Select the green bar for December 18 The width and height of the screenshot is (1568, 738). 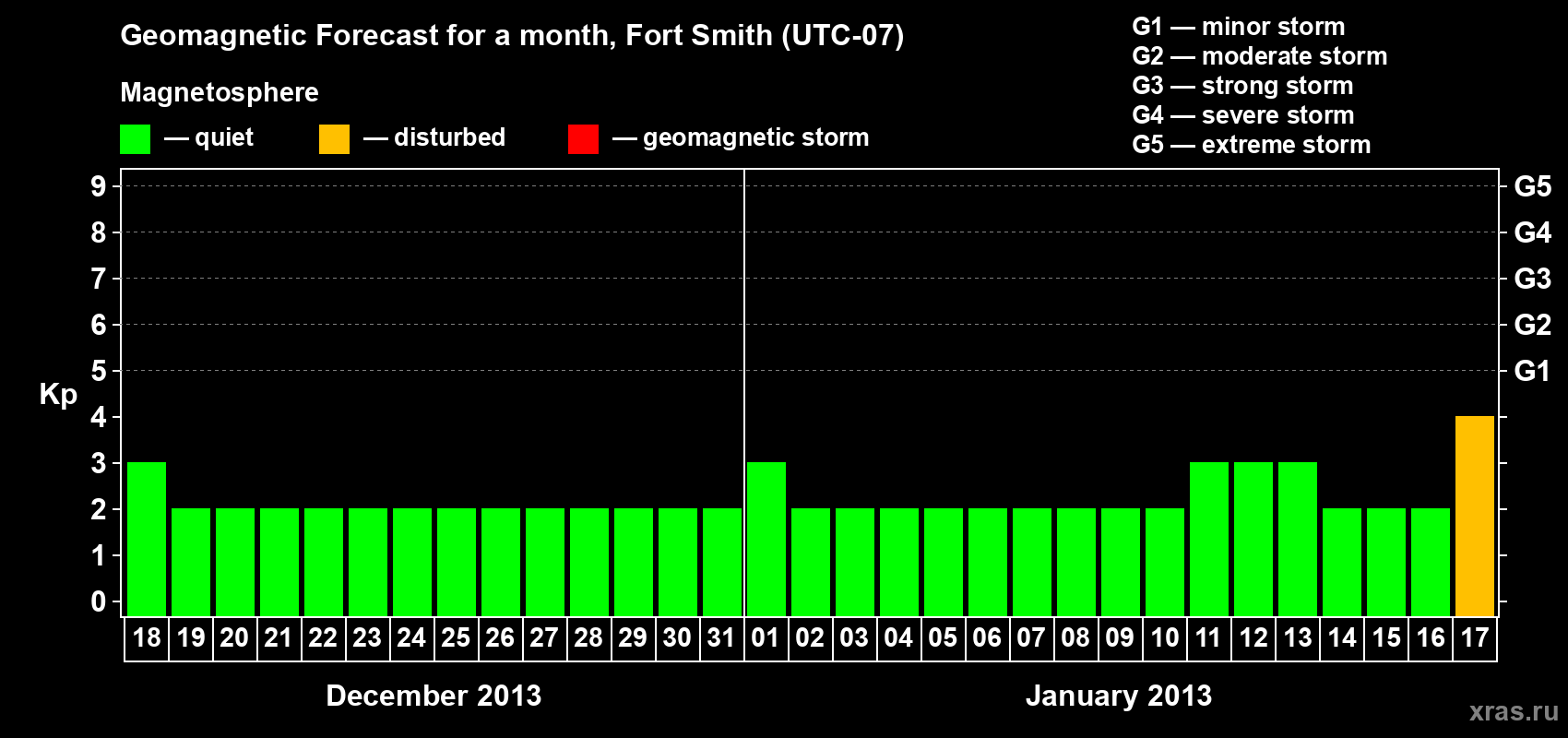[x=147, y=539]
